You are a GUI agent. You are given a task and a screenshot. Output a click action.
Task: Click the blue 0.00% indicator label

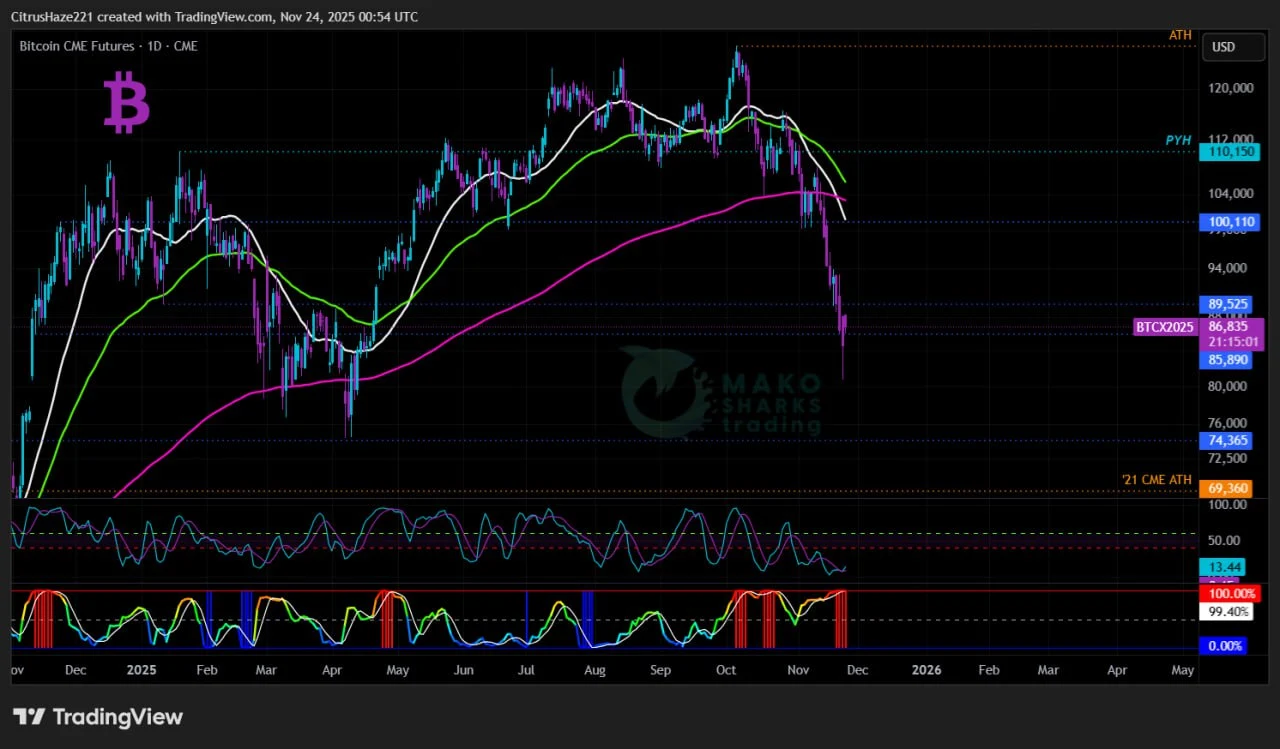[1226, 646]
